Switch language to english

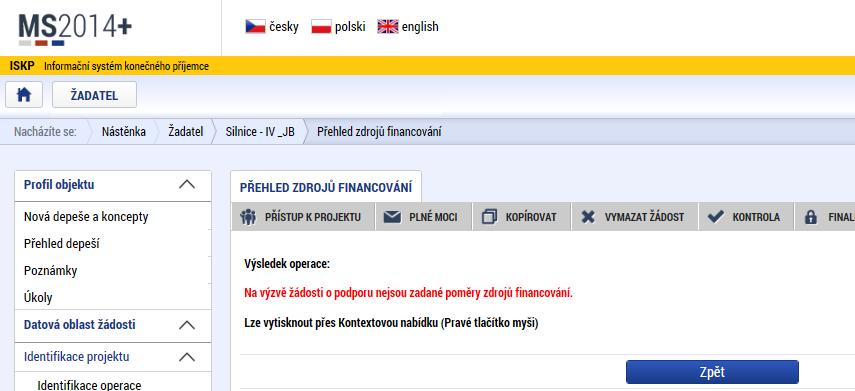(x=420, y=27)
